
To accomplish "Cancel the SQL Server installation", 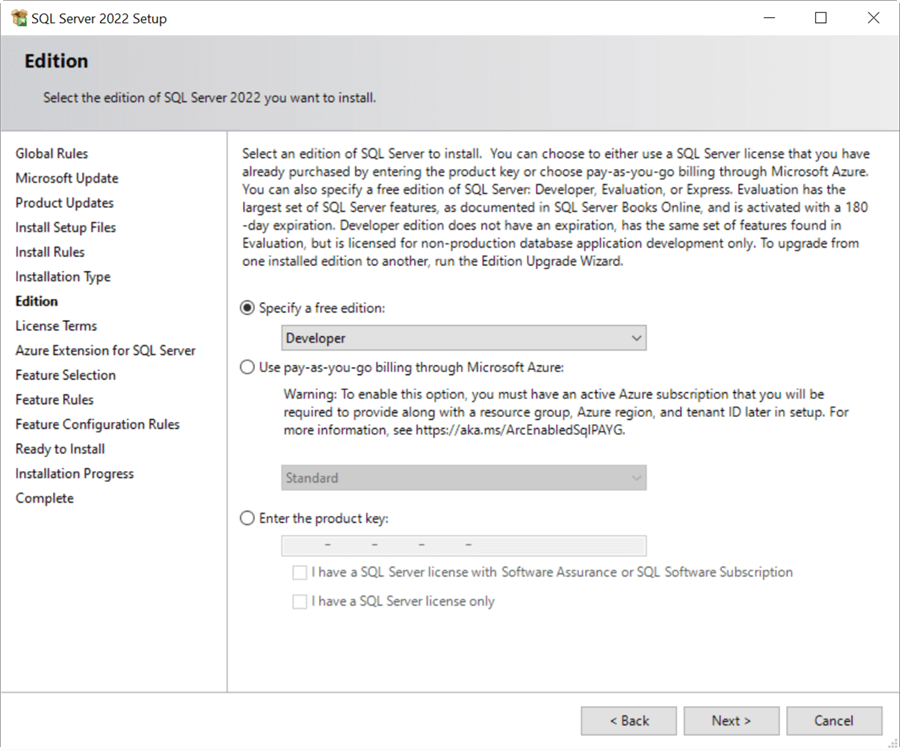I will (834, 720).
